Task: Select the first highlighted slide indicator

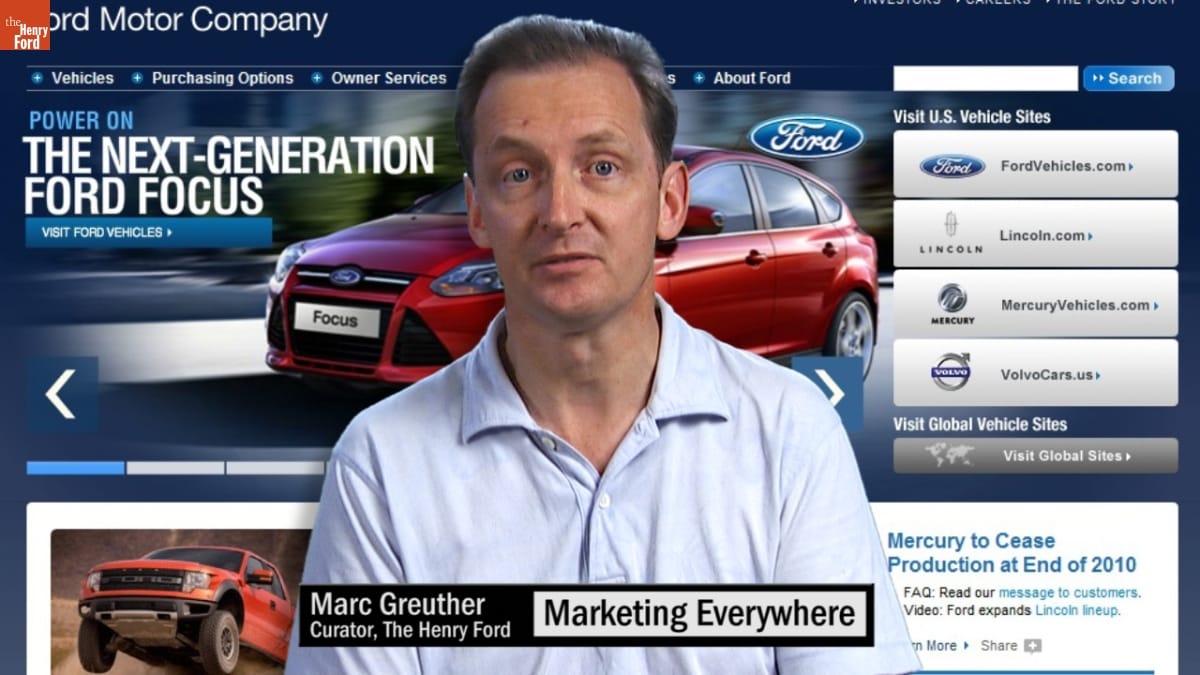Action: pos(75,467)
